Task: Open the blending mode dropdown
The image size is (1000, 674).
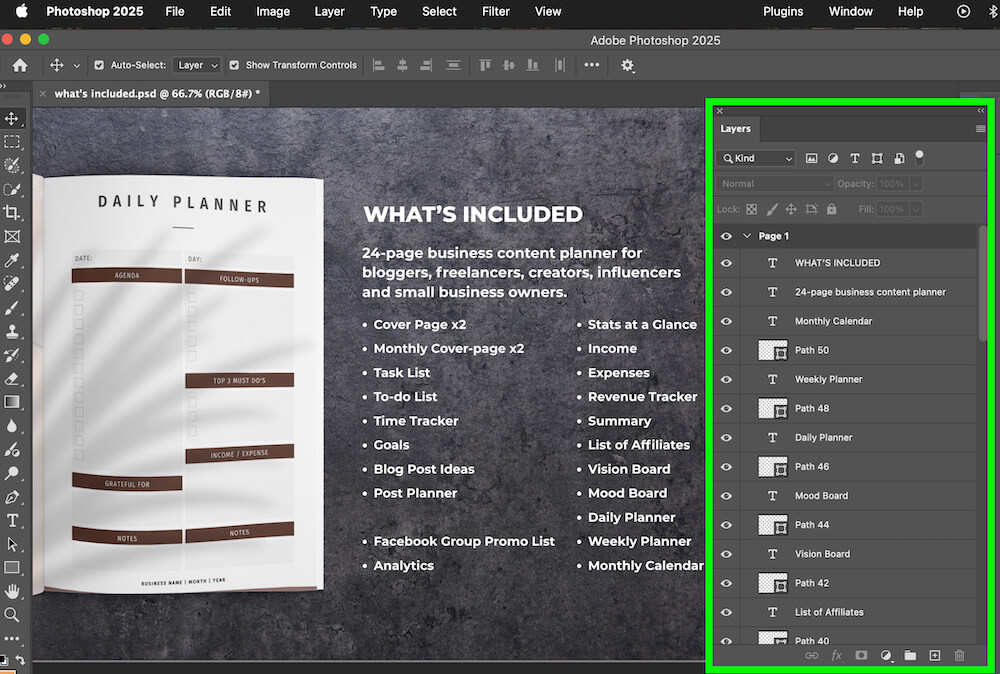Action: tap(772, 184)
